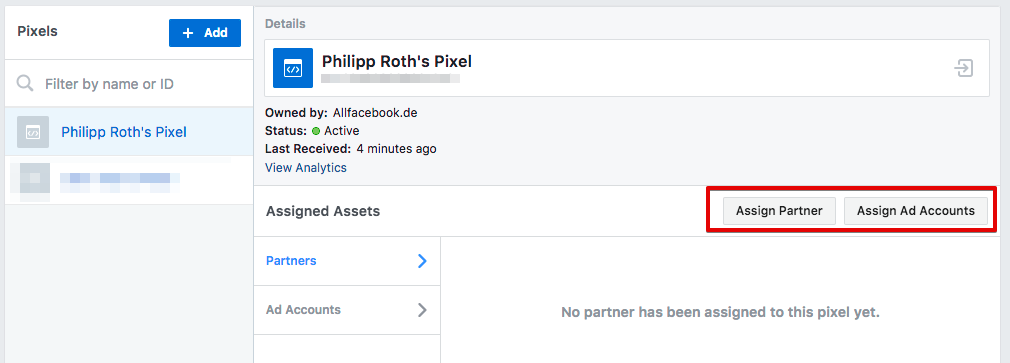Click the green Active status dot
Screen dimensions: 1010x363
tap(316, 131)
